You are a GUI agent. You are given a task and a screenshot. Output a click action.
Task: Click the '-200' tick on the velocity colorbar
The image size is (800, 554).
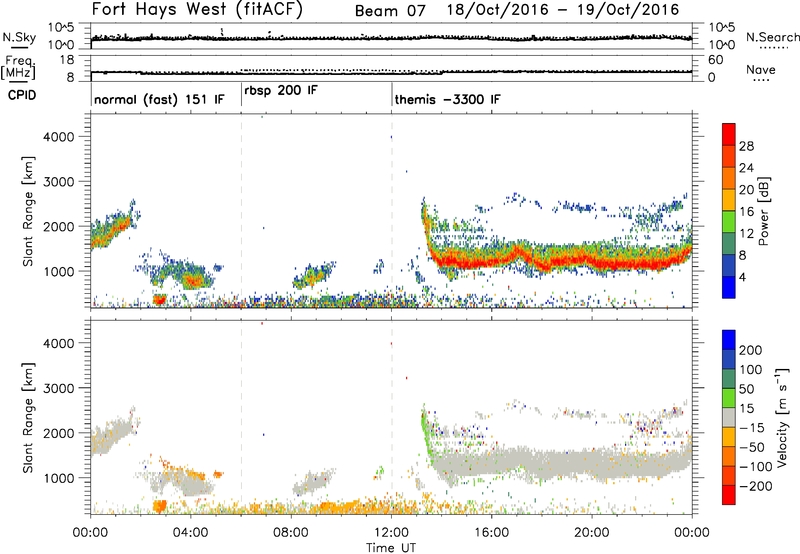tap(754, 486)
